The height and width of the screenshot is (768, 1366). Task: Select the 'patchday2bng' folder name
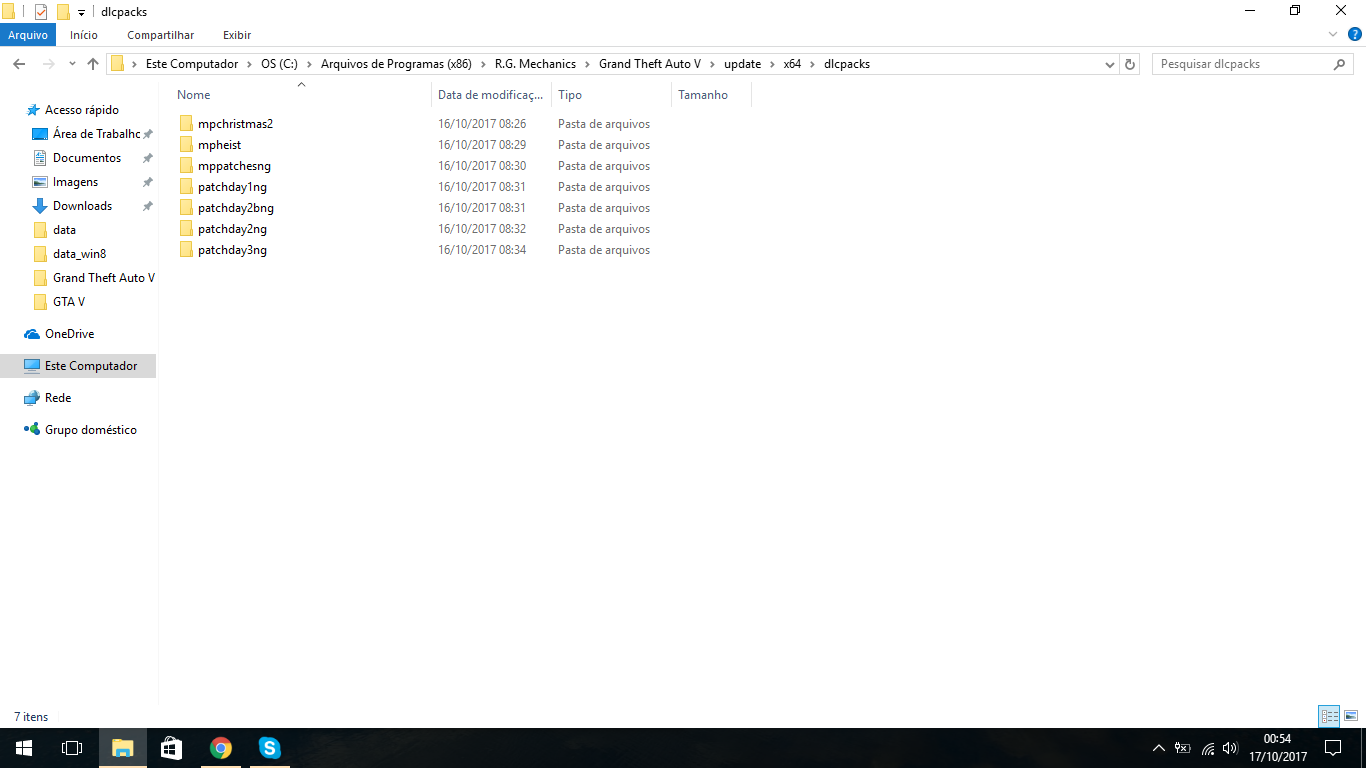(236, 208)
